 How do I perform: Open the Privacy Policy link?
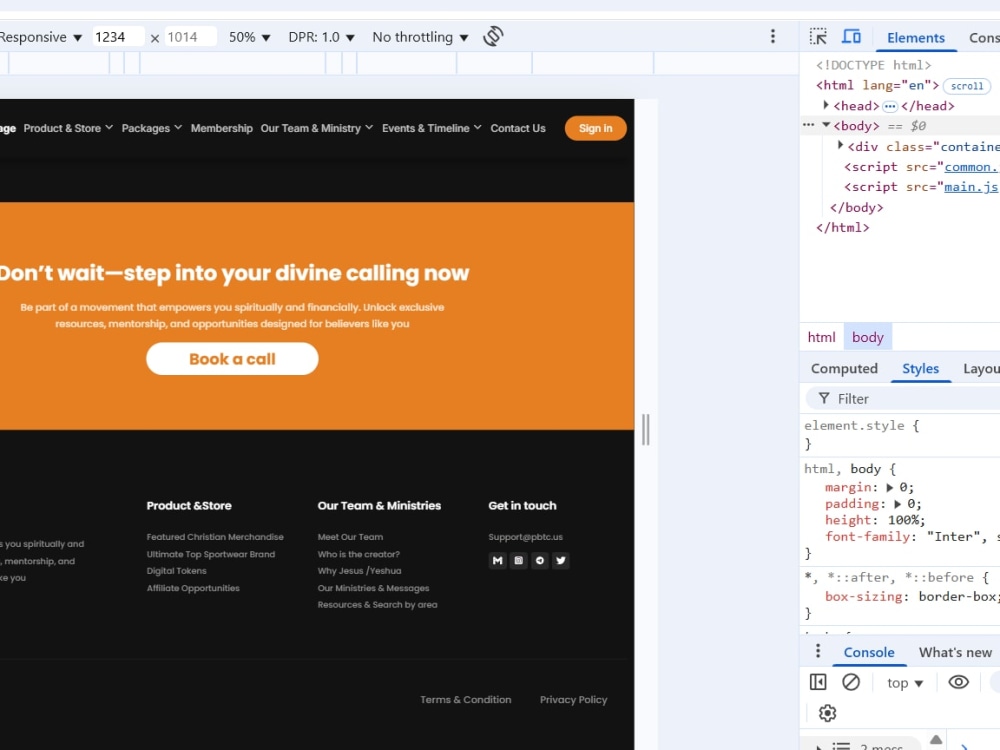tap(573, 700)
